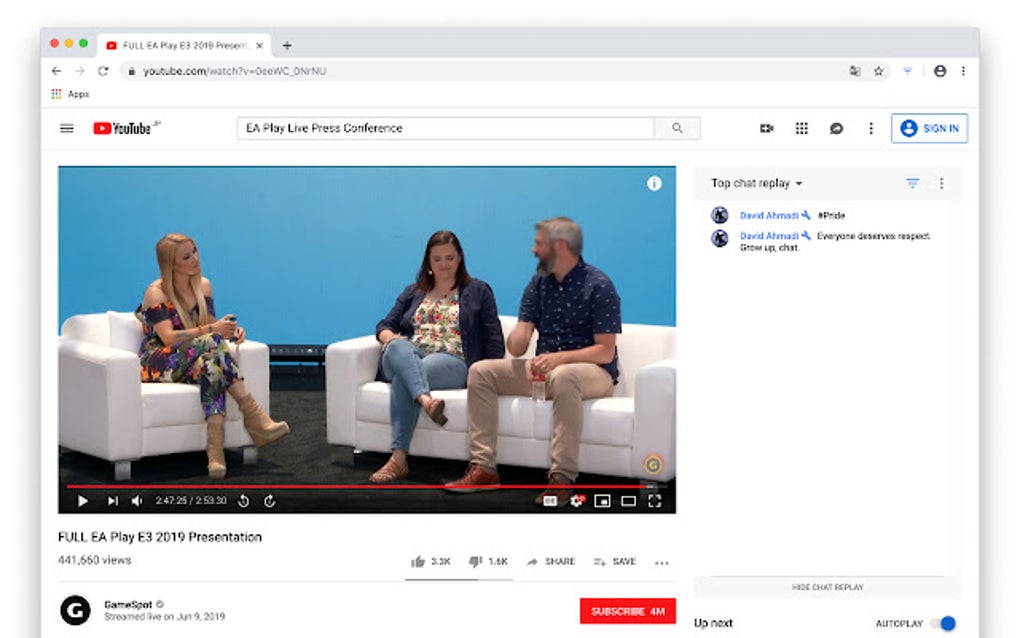
Task: Expand the Top chat replay dropdown
Action: (x=753, y=183)
